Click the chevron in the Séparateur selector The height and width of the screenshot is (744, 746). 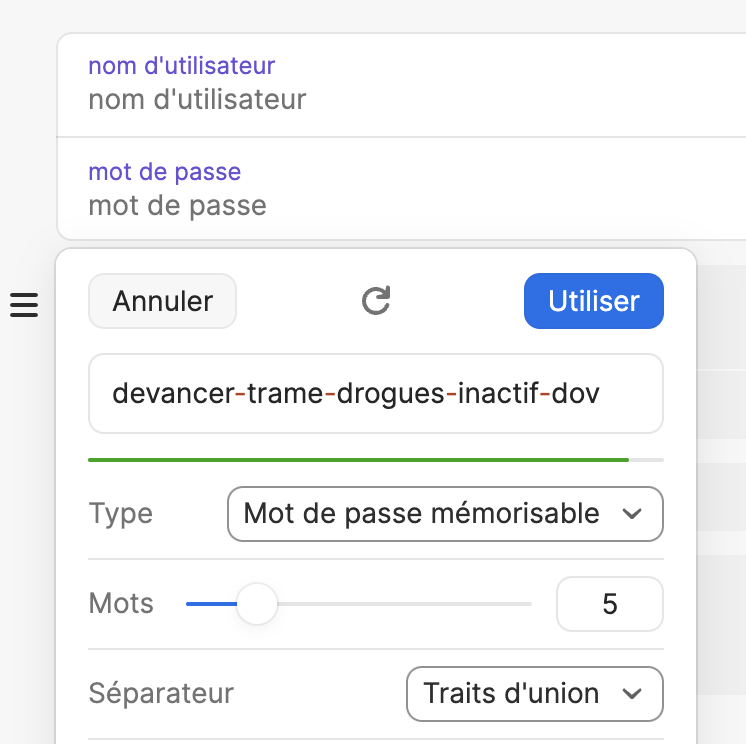click(x=632, y=694)
